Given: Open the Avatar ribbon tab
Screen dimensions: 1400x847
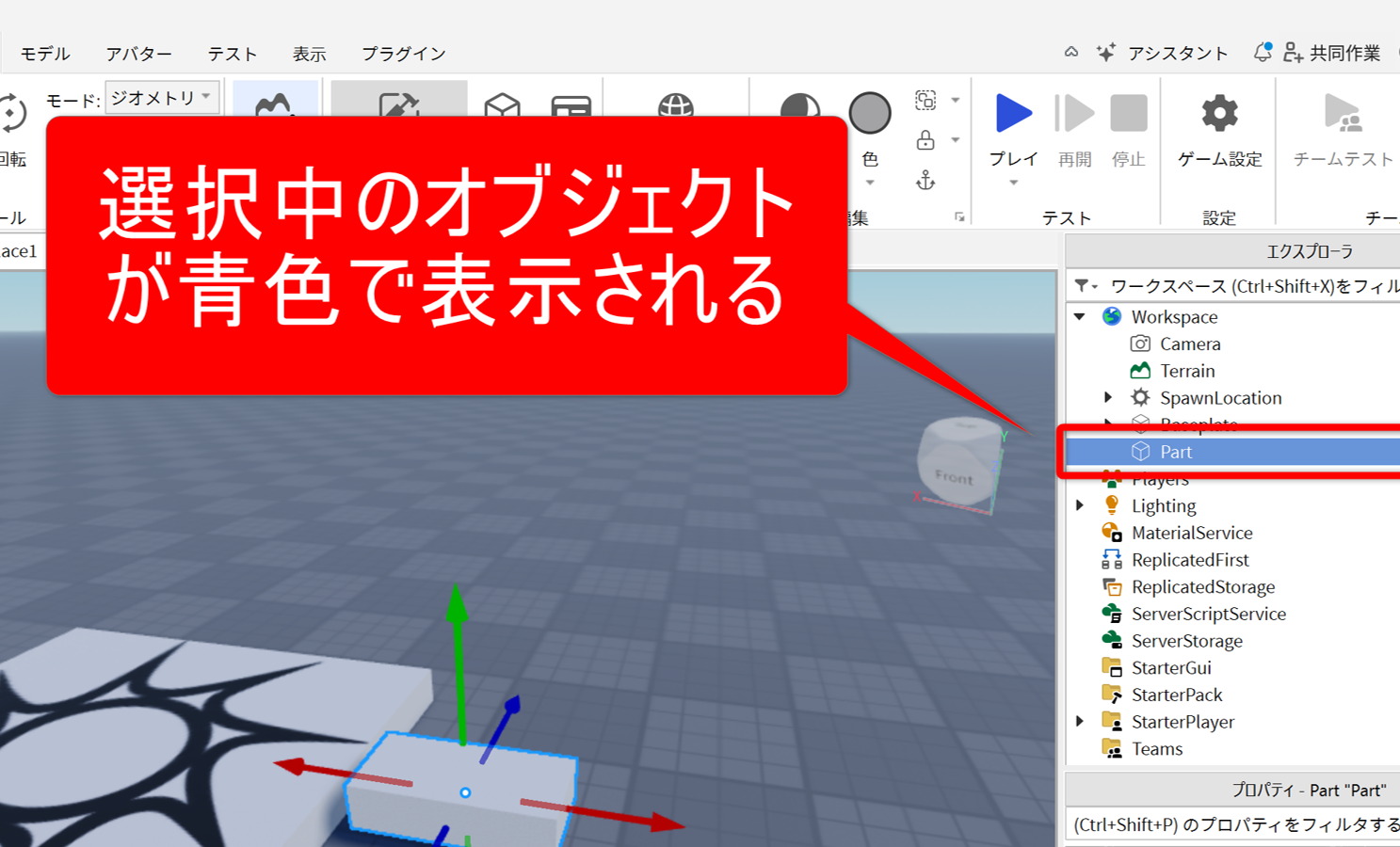Looking at the screenshot, I should pos(138,54).
